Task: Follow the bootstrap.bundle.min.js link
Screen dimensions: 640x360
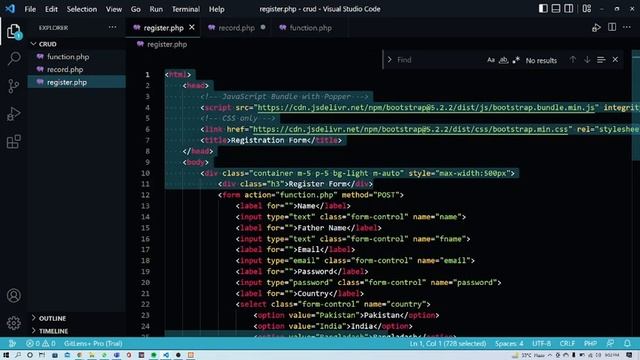Action: click(426, 107)
